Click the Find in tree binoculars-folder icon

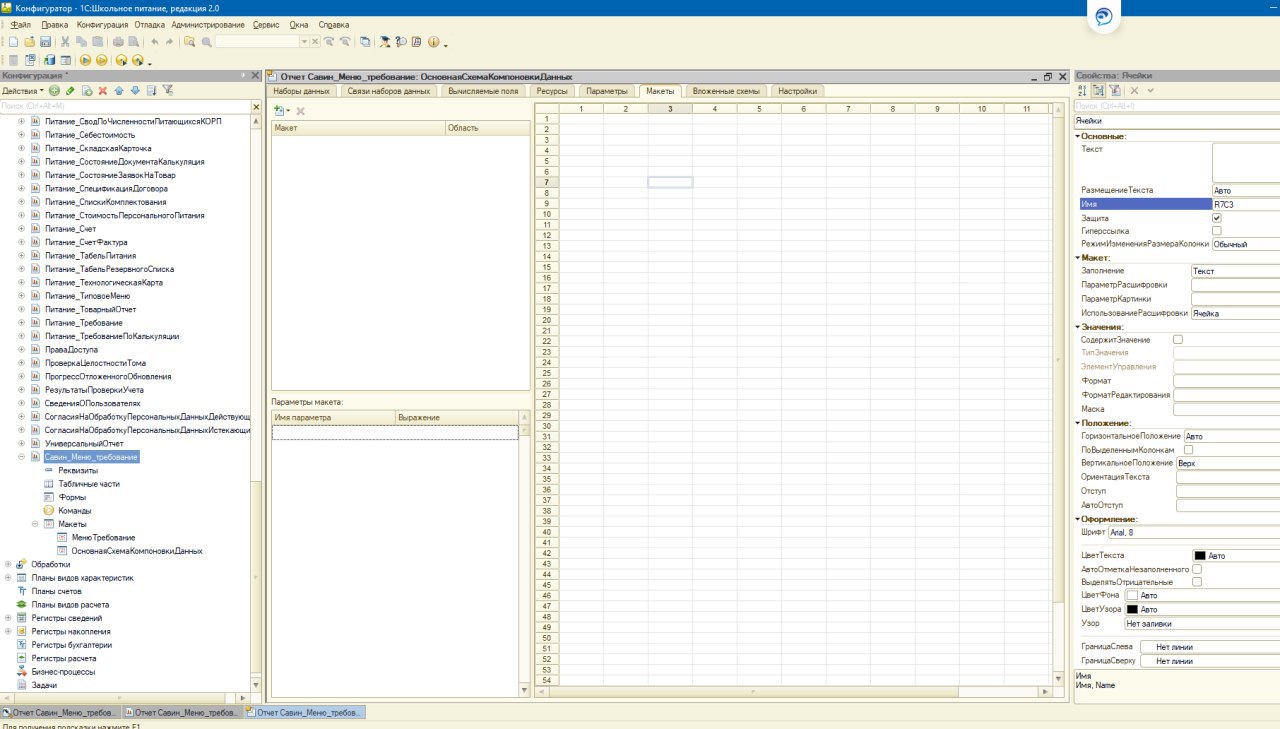[189, 42]
